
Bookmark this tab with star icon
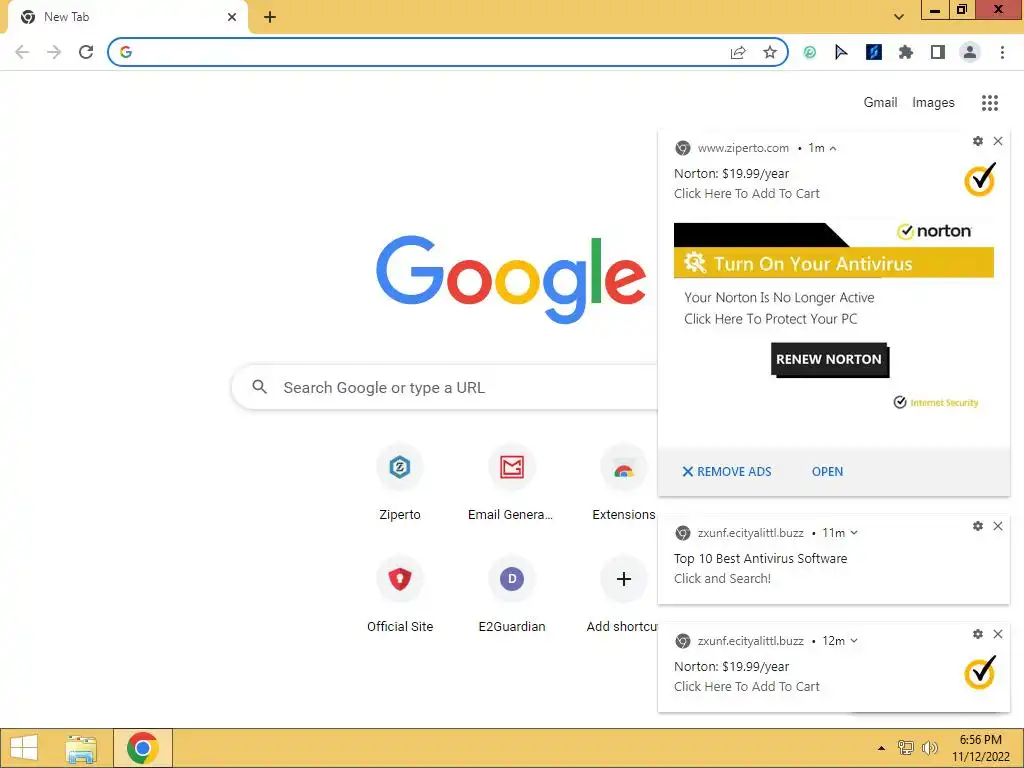click(x=770, y=52)
